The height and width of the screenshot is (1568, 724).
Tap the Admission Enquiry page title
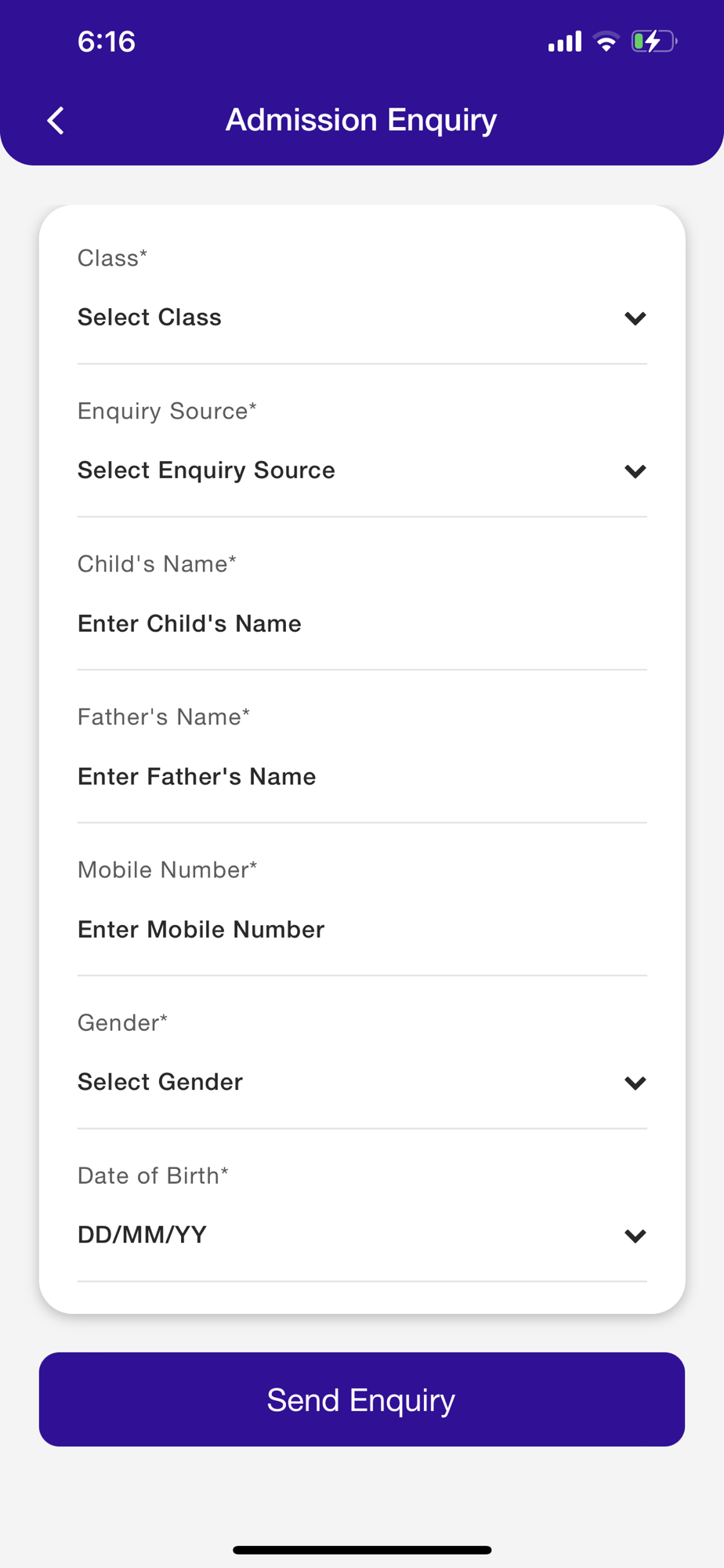pos(361,120)
